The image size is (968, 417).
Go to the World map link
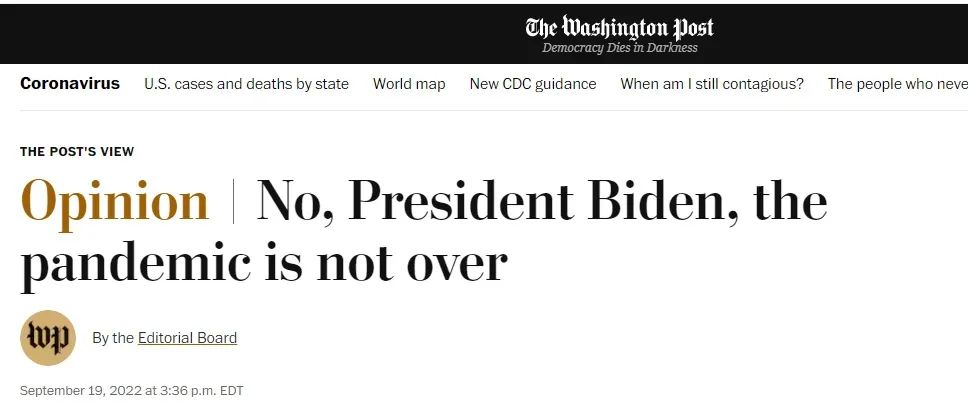[409, 84]
